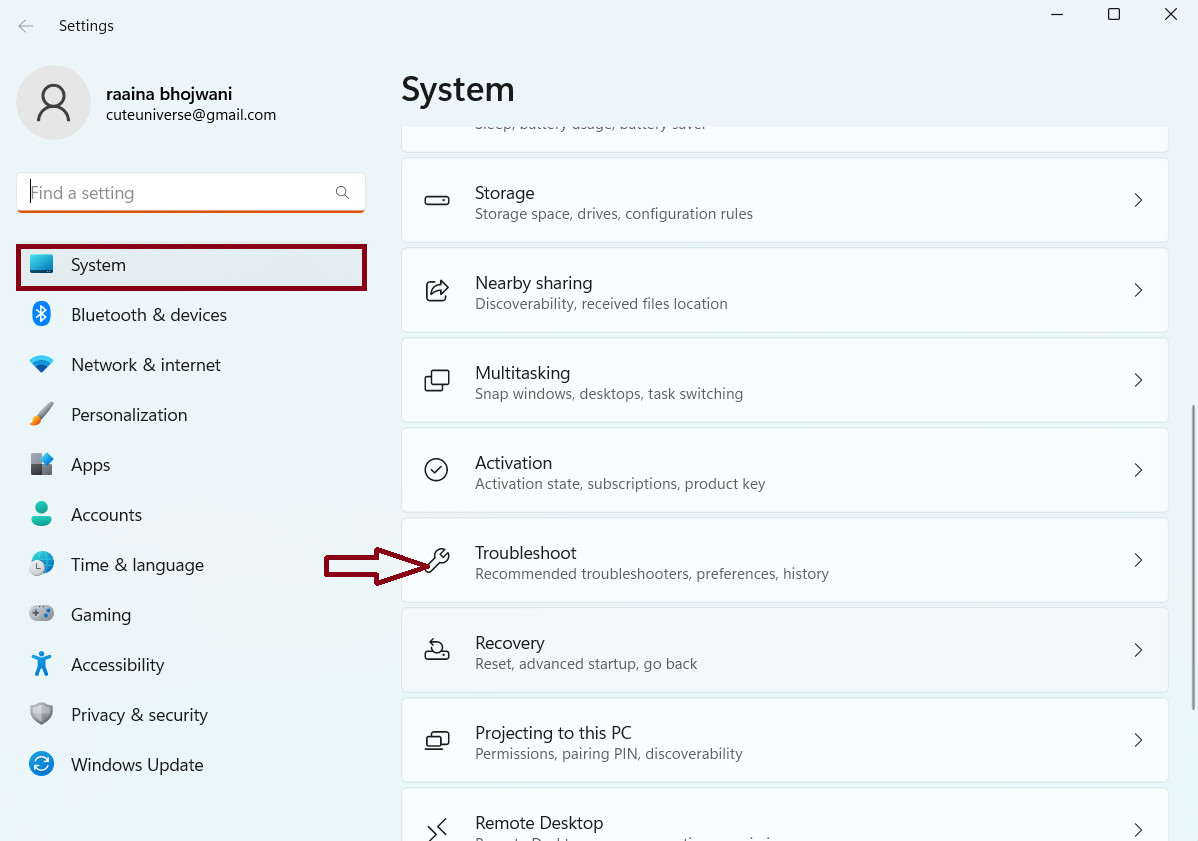The width and height of the screenshot is (1198, 841).
Task: Select Privacy & security category
Action: [139, 715]
